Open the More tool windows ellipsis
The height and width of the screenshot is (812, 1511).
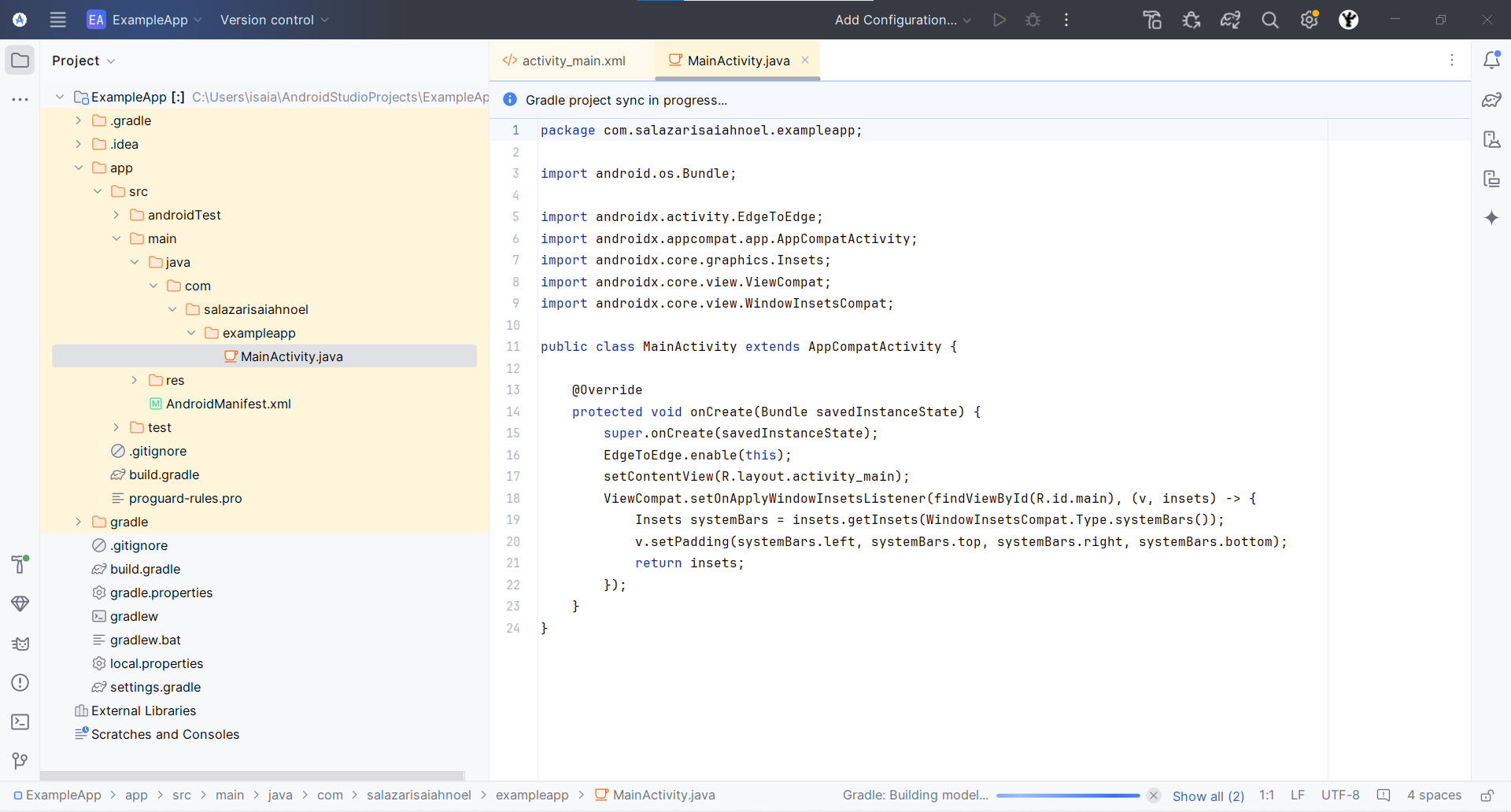(x=20, y=100)
